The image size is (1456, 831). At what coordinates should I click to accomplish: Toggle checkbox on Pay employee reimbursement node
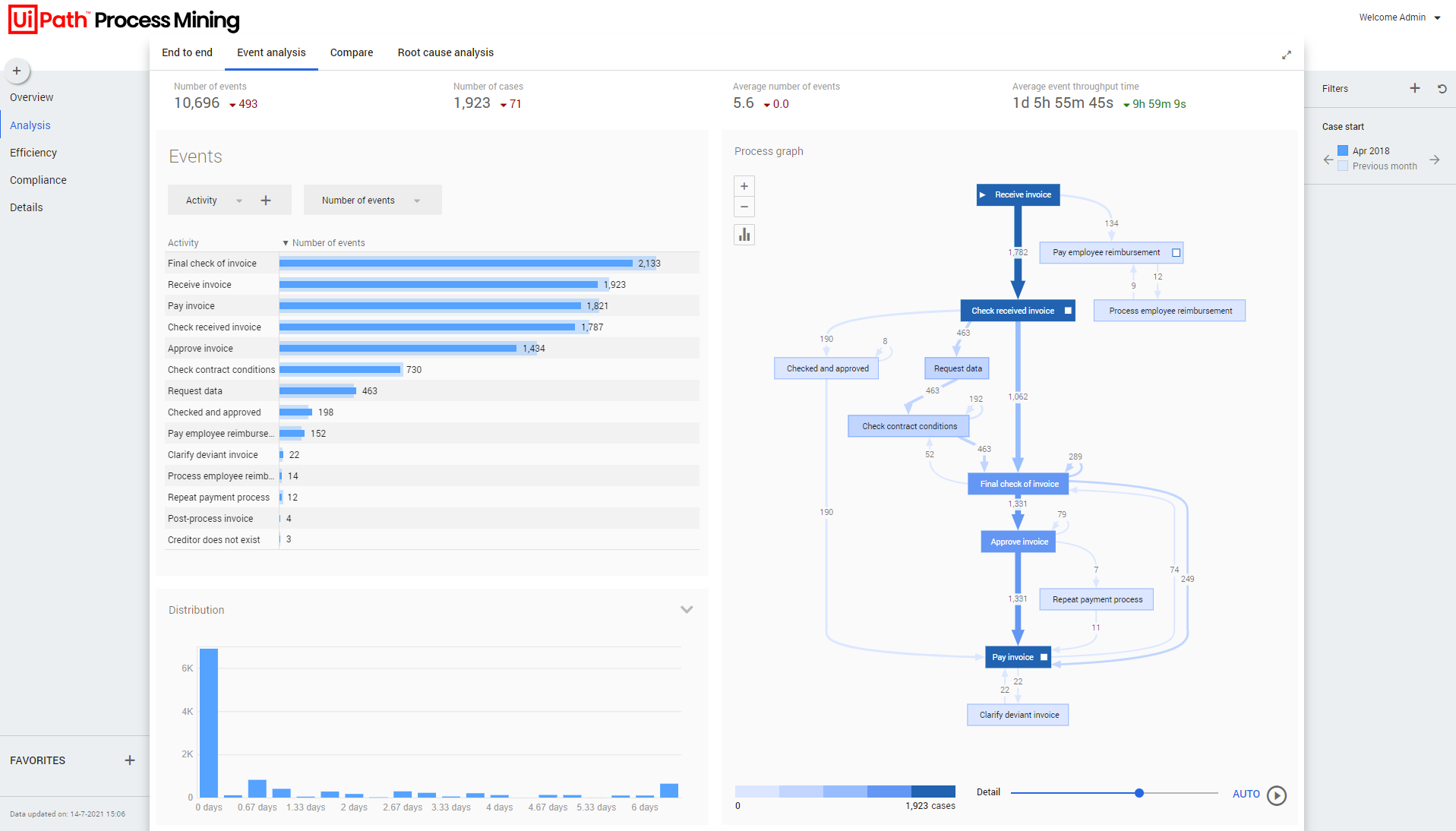coord(1176,253)
